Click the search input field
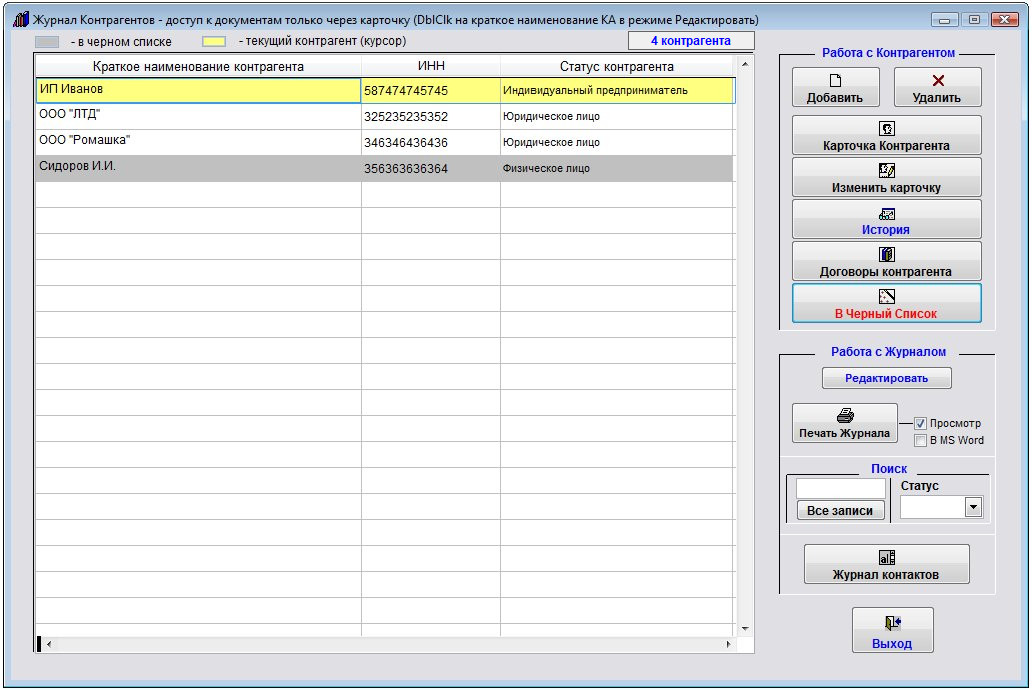1032x690 pixels. pos(840,489)
